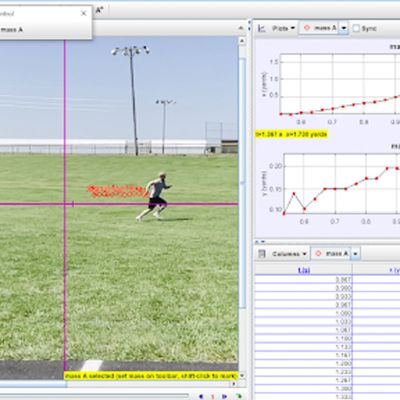Image resolution: width=400 pixels, height=400 pixels.
Task: Sort table by t (s) column header
Action: (x=303, y=270)
